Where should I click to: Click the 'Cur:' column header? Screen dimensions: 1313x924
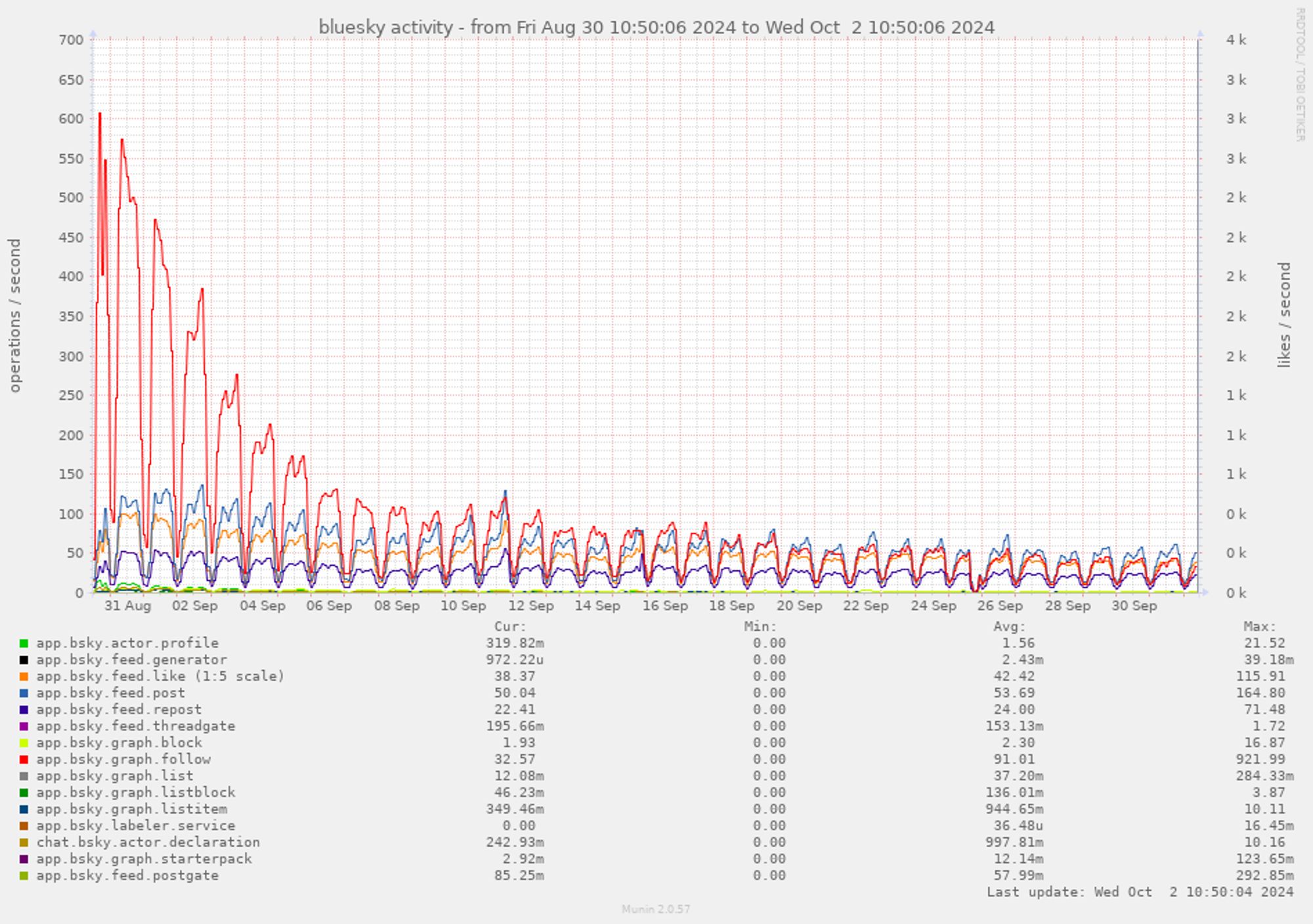[x=510, y=627]
